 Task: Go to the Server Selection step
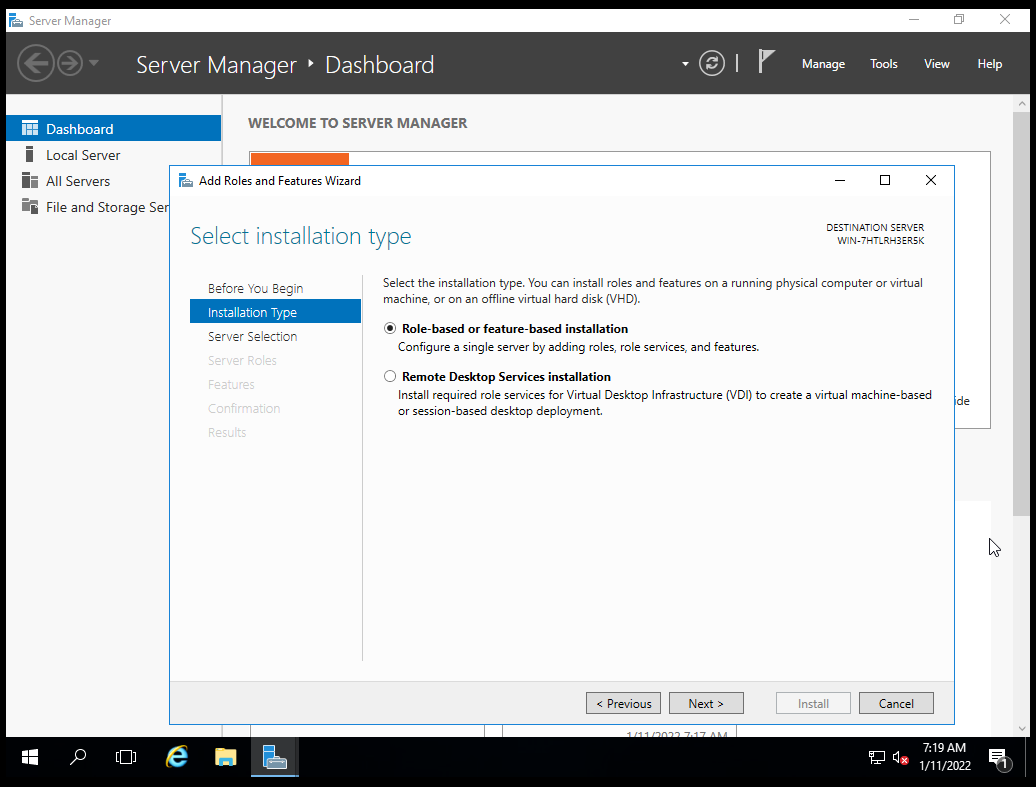(252, 336)
